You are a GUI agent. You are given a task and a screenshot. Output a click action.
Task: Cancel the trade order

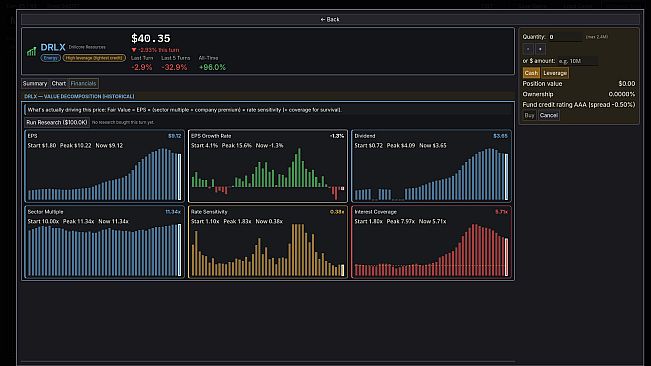coord(548,115)
